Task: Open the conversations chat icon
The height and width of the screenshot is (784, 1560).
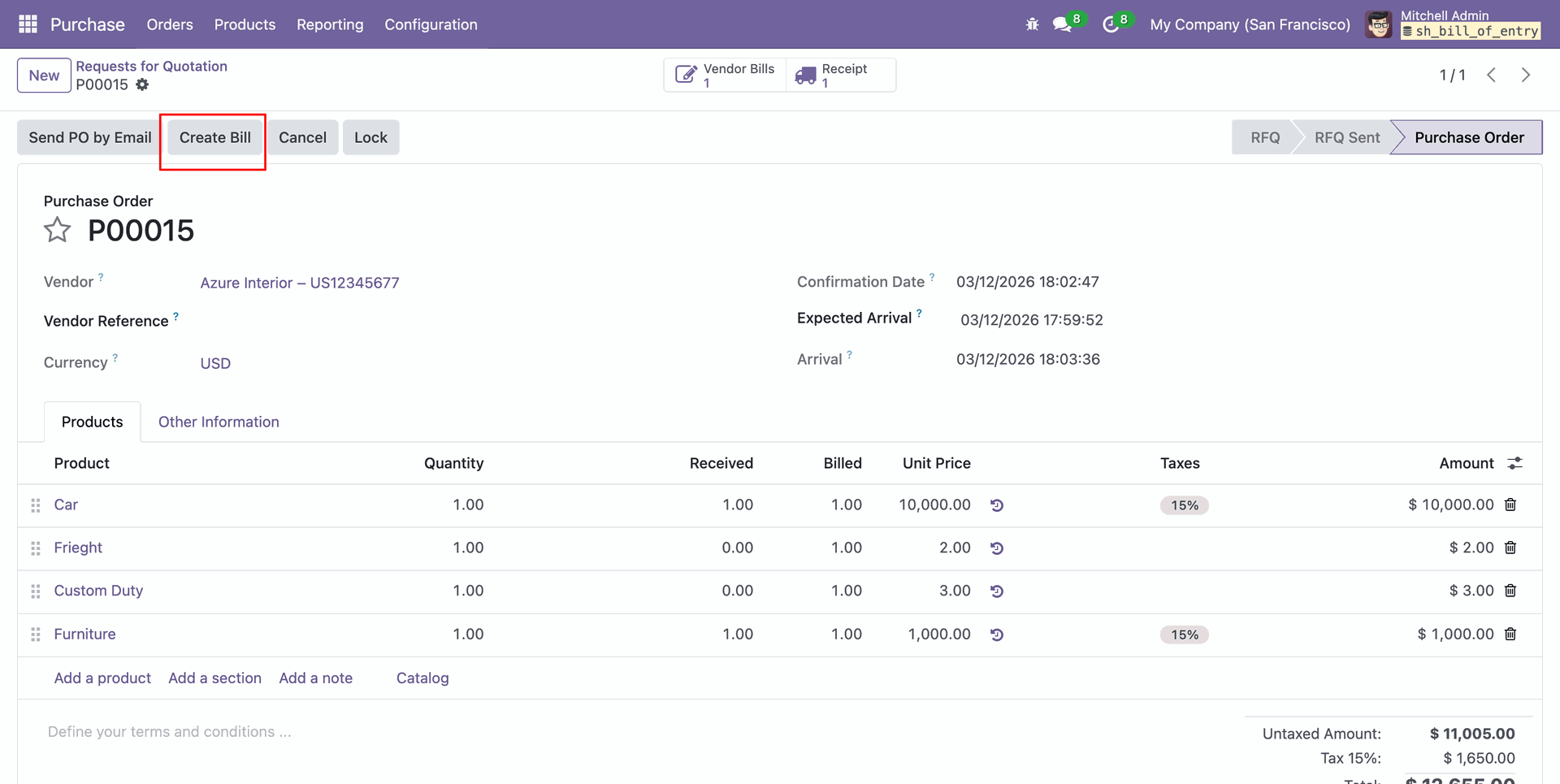Action: pos(1062,24)
